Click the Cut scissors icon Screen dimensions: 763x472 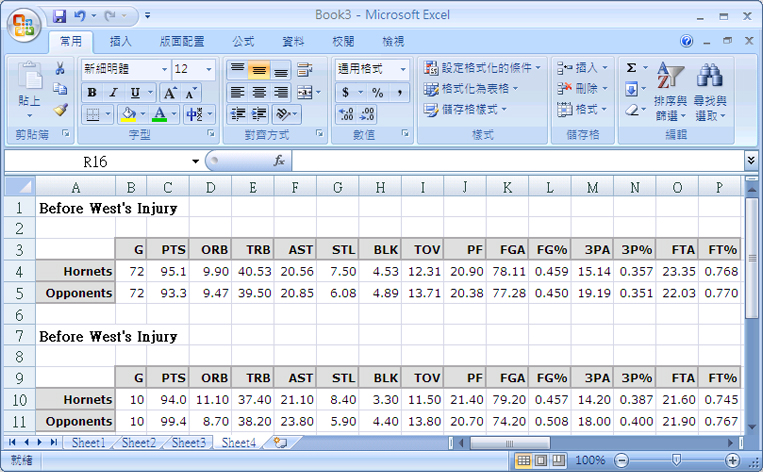click(61, 69)
